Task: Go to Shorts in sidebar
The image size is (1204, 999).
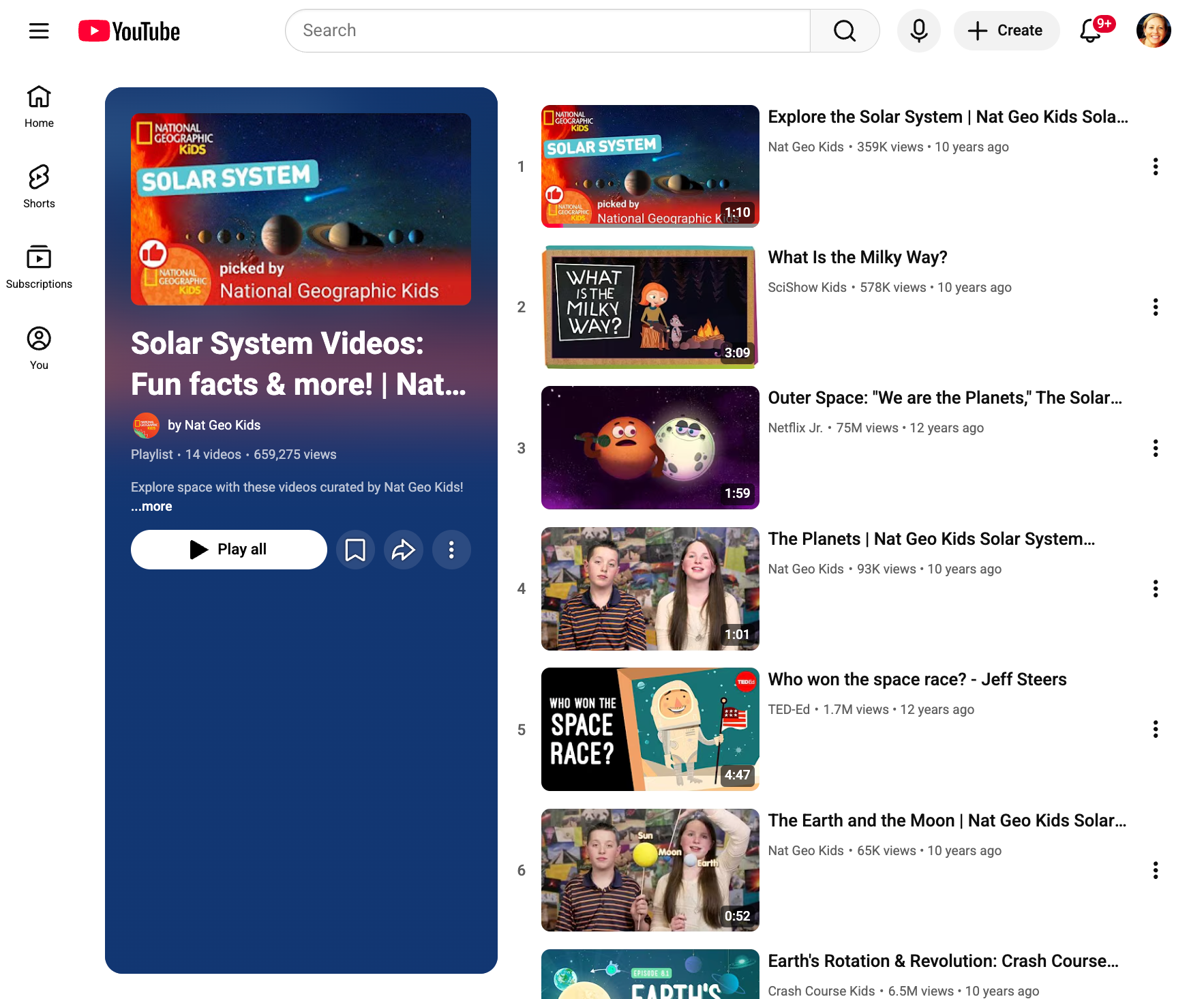Action: click(x=39, y=186)
